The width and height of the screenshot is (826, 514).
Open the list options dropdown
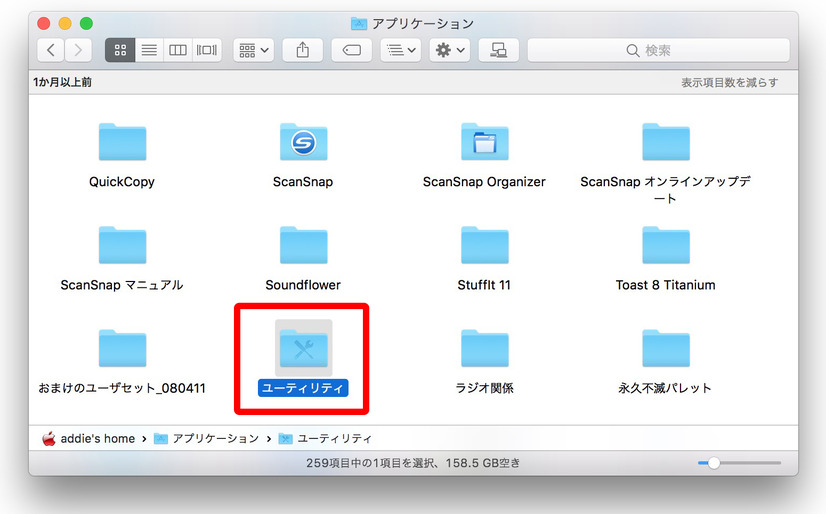tap(400, 50)
